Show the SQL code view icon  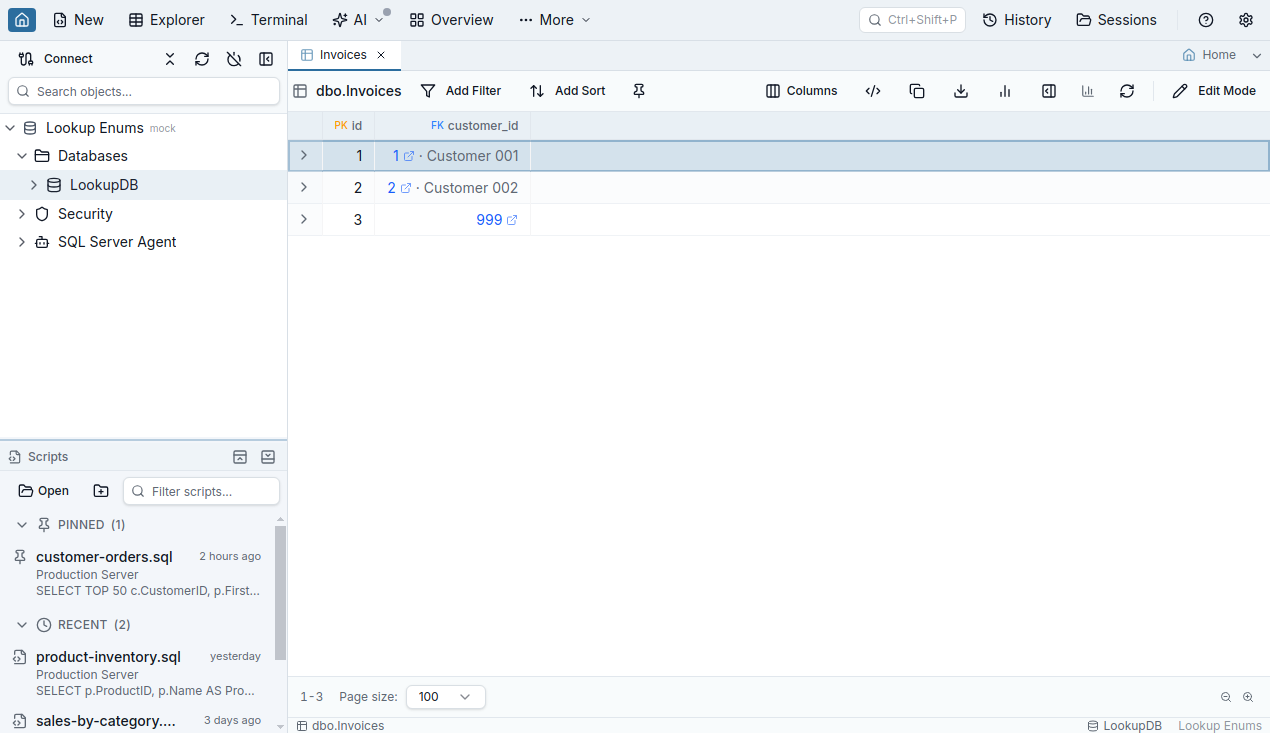coord(873,91)
